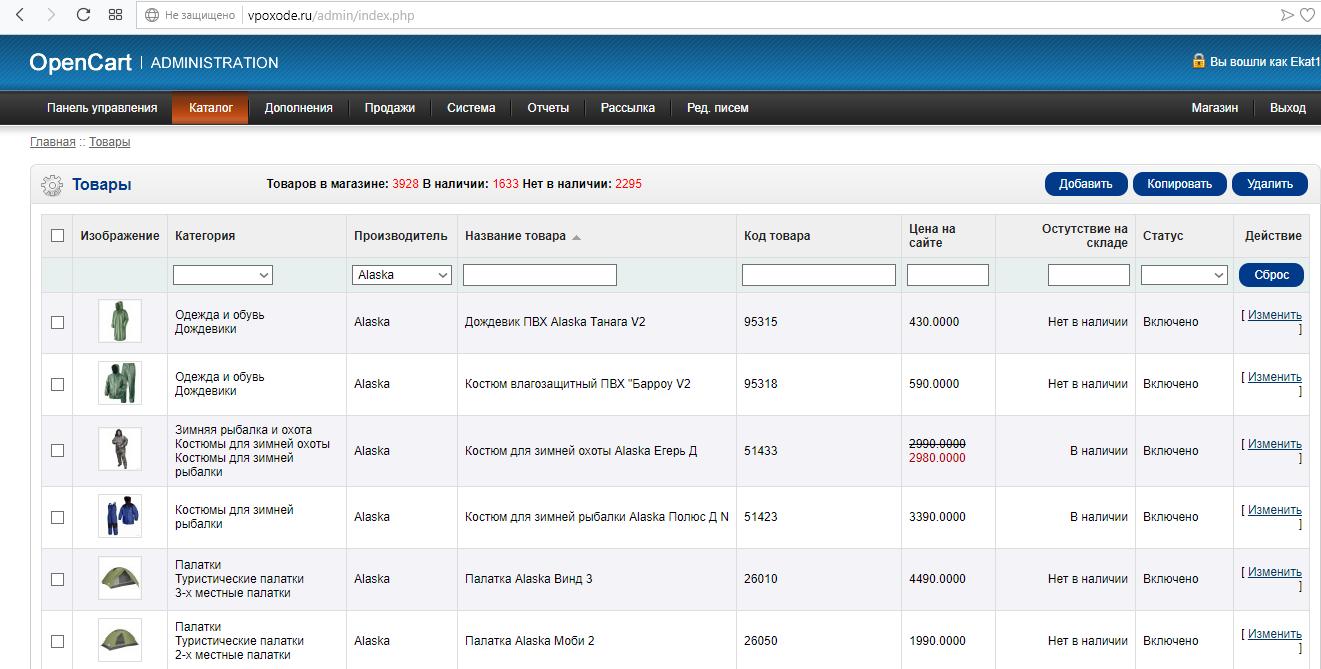Open thumbnail of Костюм Alaska Полюс Д N
The height and width of the screenshot is (669, 1321).
click(120, 516)
